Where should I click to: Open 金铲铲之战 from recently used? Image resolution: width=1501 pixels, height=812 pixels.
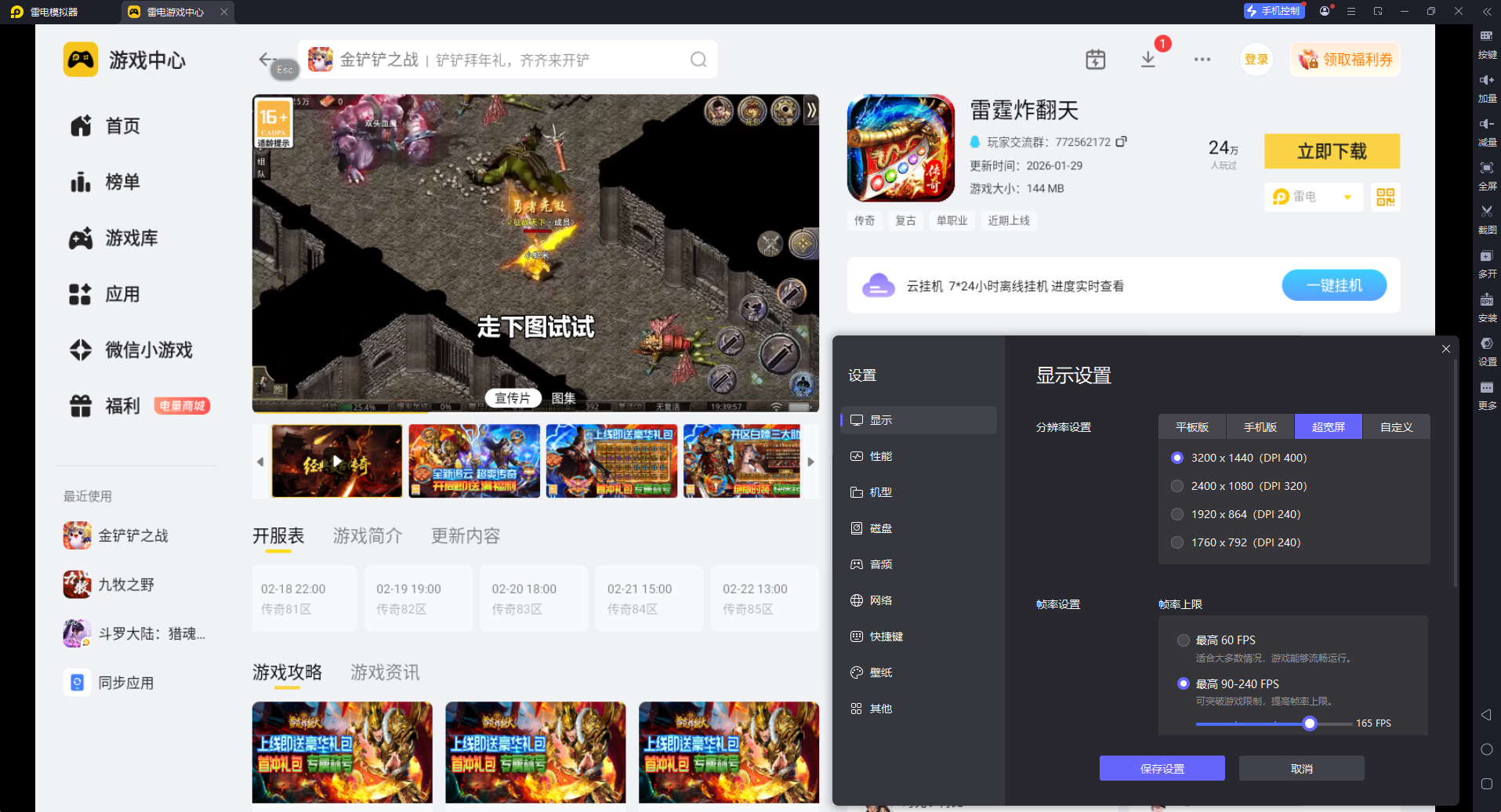point(117,536)
